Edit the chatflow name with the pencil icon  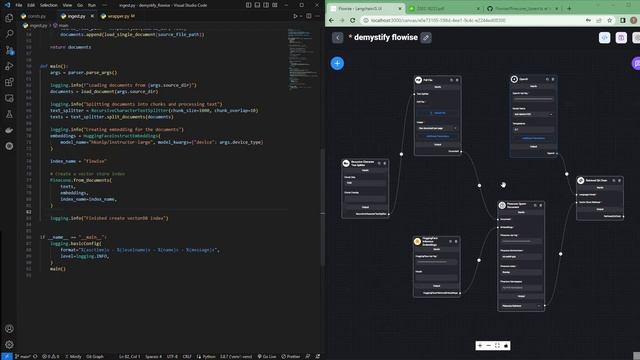point(426,38)
